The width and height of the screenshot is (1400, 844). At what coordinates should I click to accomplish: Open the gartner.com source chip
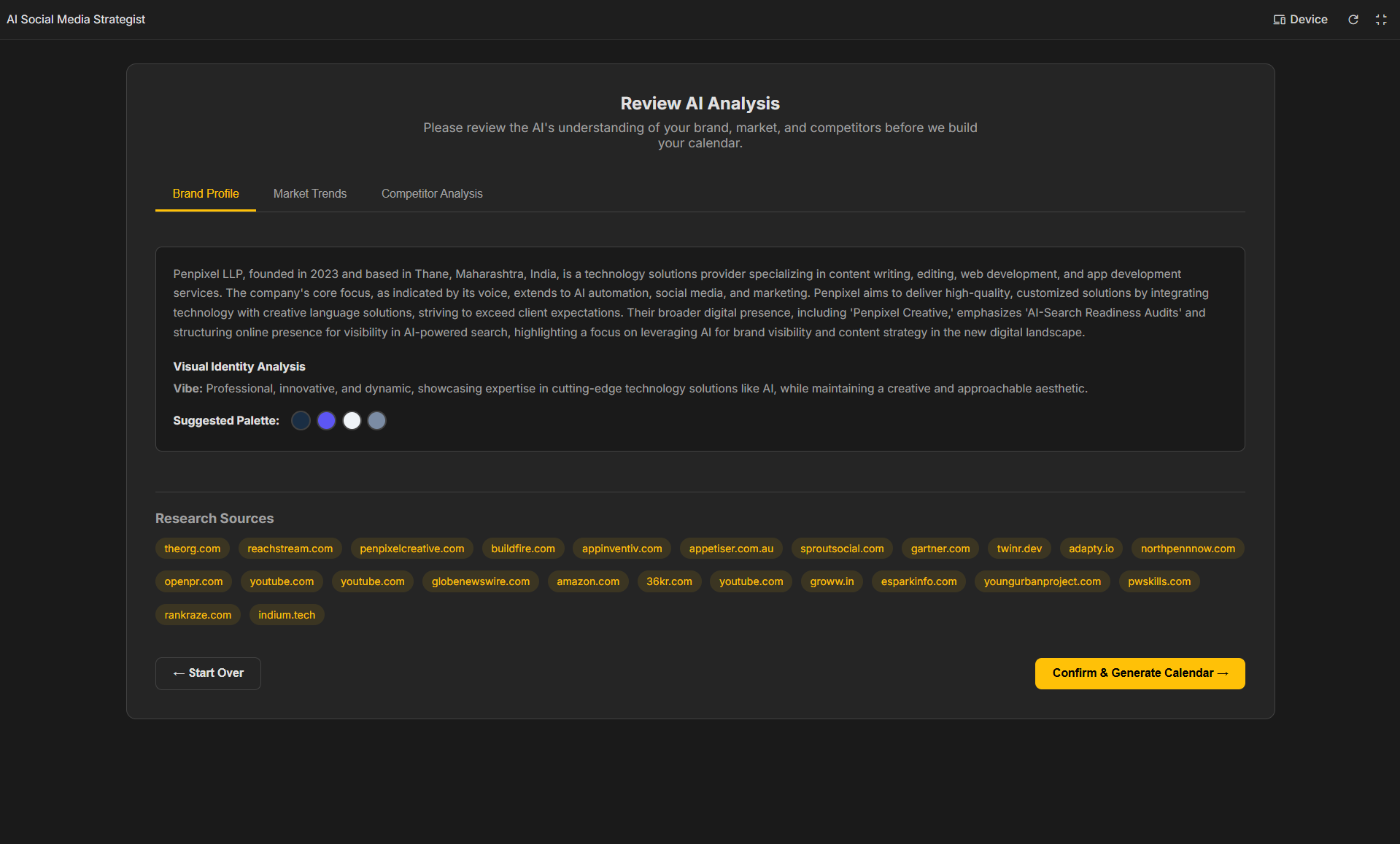tap(940, 549)
